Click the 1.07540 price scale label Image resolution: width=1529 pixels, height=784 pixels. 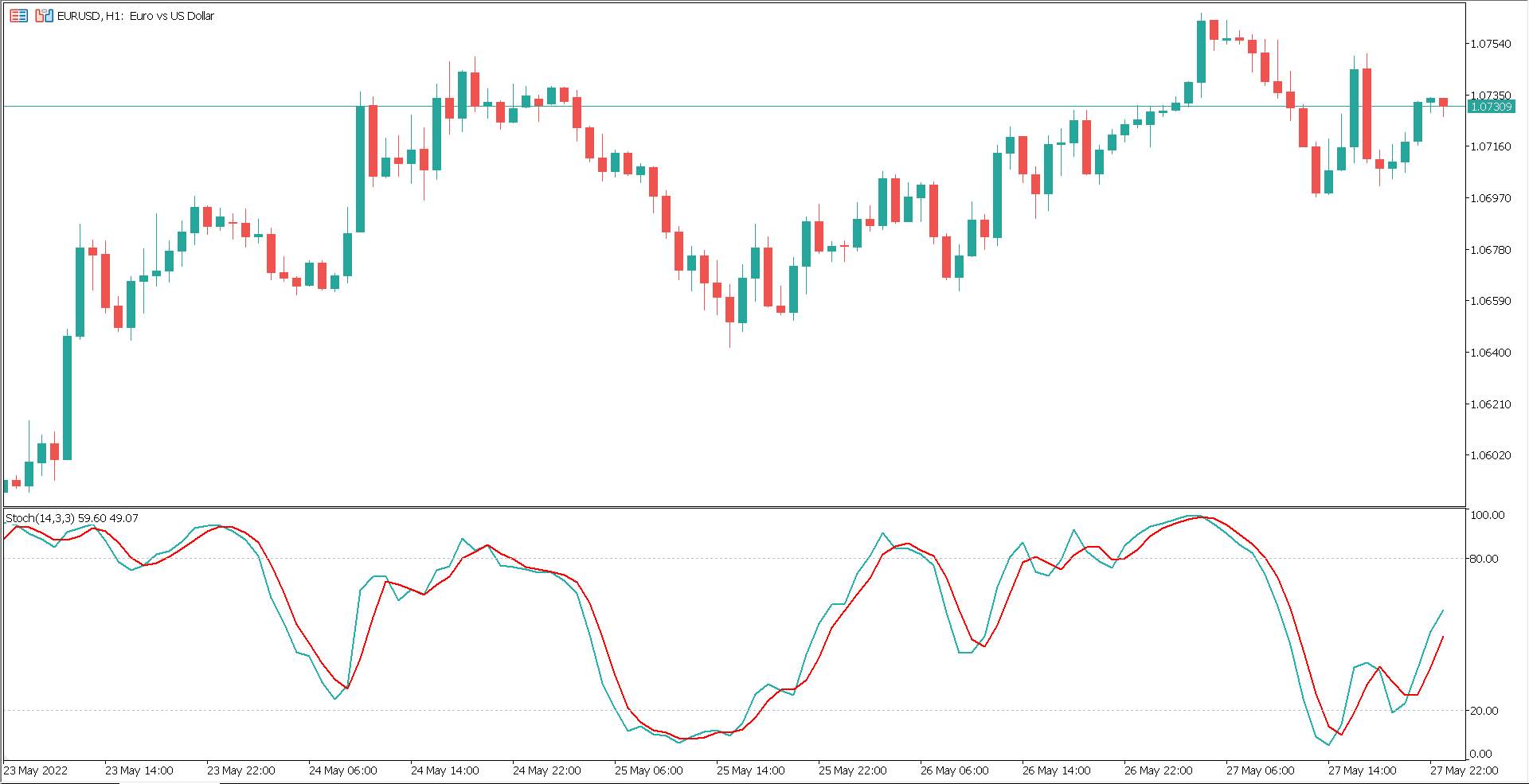click(1490, 44)
